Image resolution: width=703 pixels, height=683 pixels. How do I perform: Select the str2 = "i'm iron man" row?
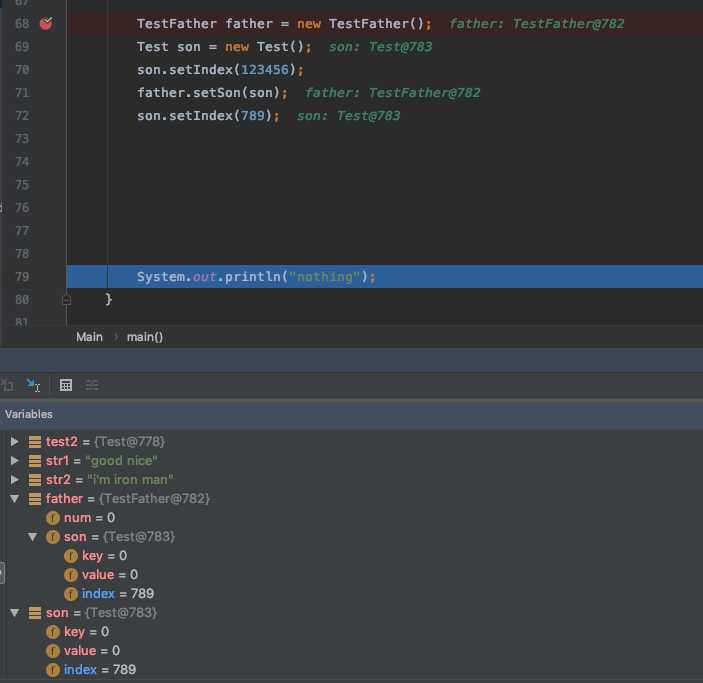click(x=352, y=479)
